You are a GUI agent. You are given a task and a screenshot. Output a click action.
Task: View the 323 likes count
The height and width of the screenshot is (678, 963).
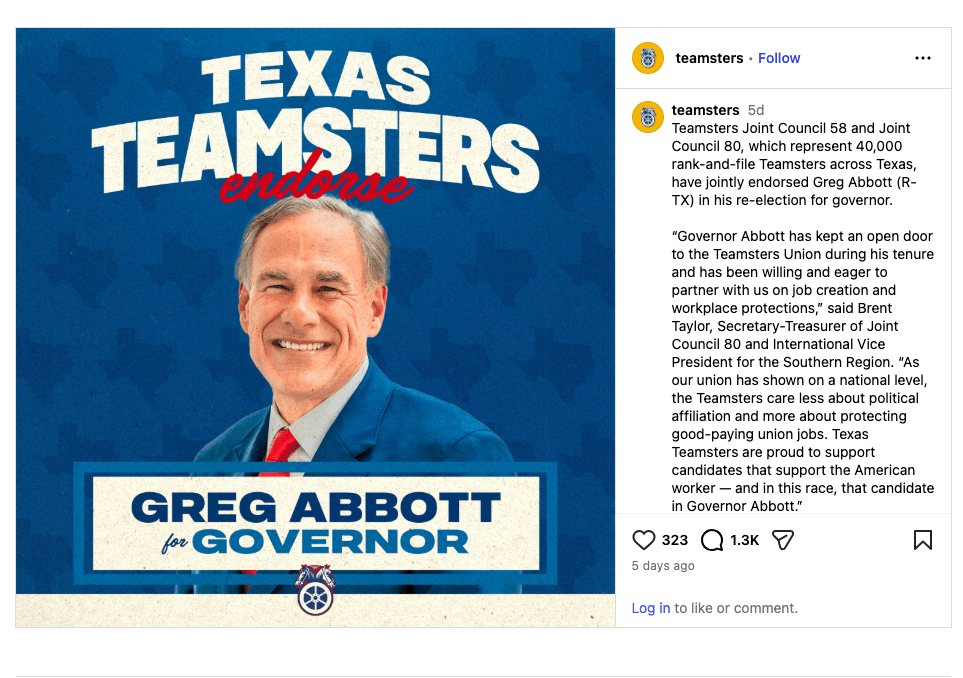[675, 540]
